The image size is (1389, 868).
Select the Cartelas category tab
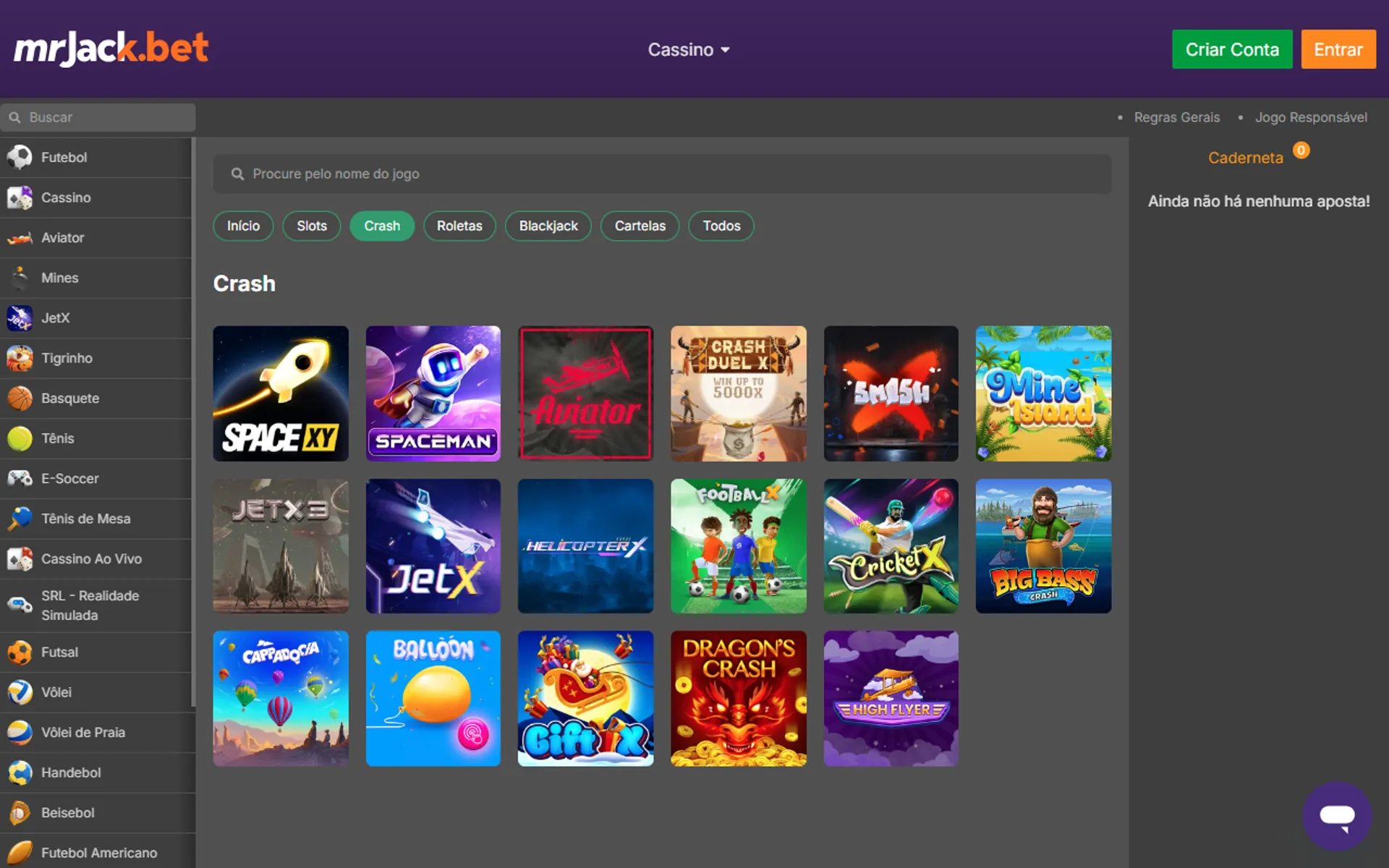[640, 226]
